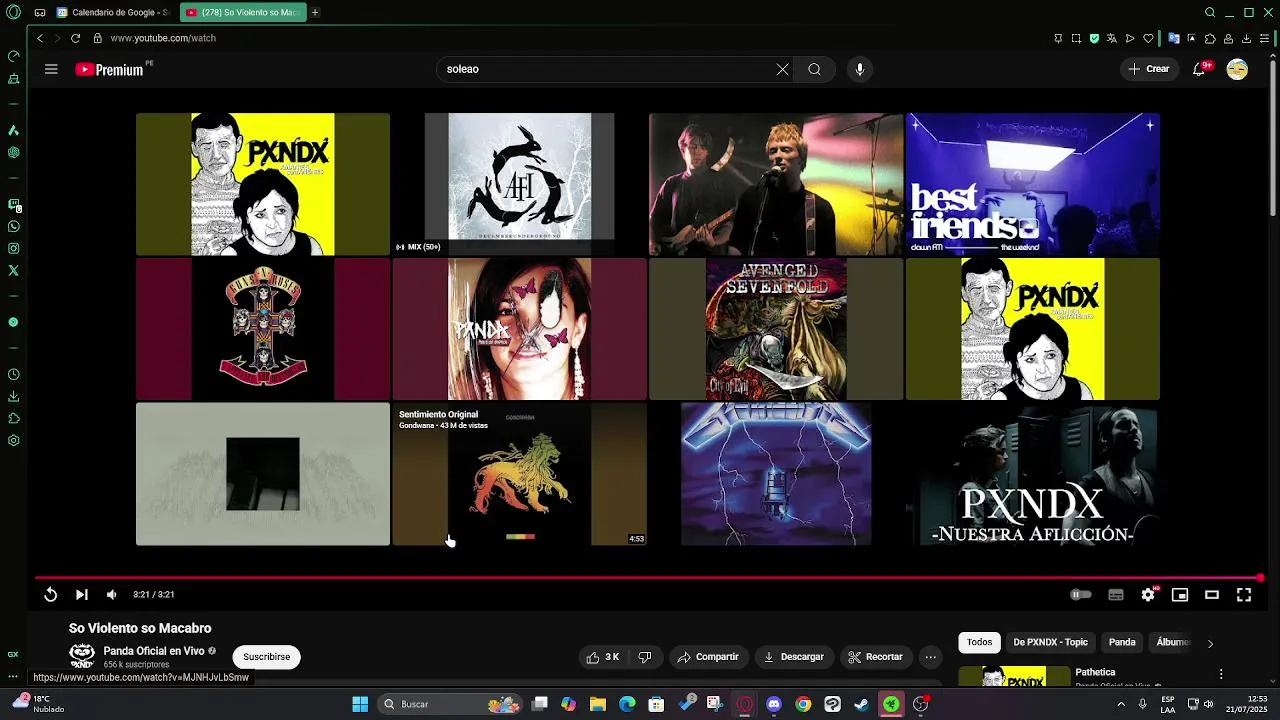1280x720 pixels.
Task: Open the Crear menu
Action: pyautogui.click(x=1148, y=69)
